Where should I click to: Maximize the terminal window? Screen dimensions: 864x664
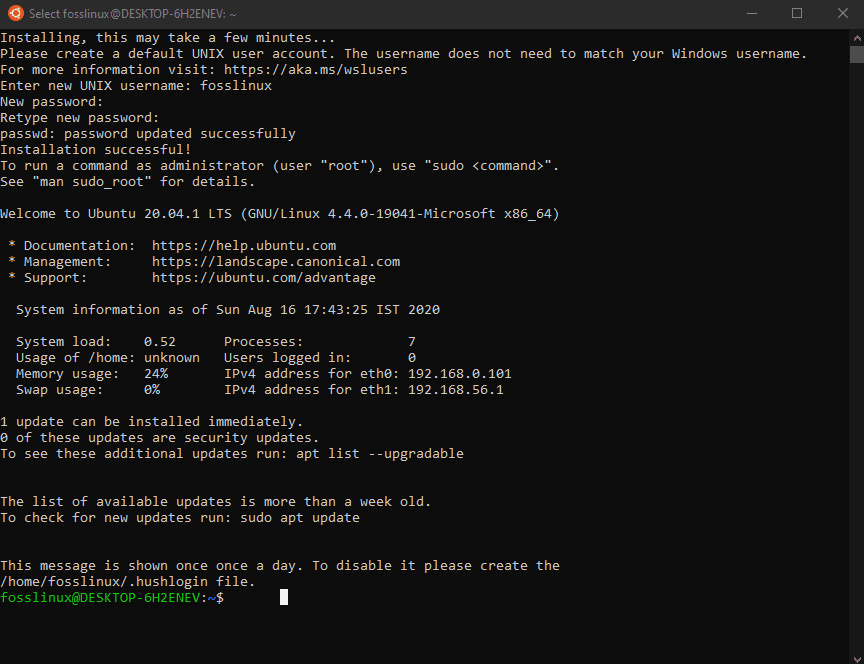(x=797, y=14)
